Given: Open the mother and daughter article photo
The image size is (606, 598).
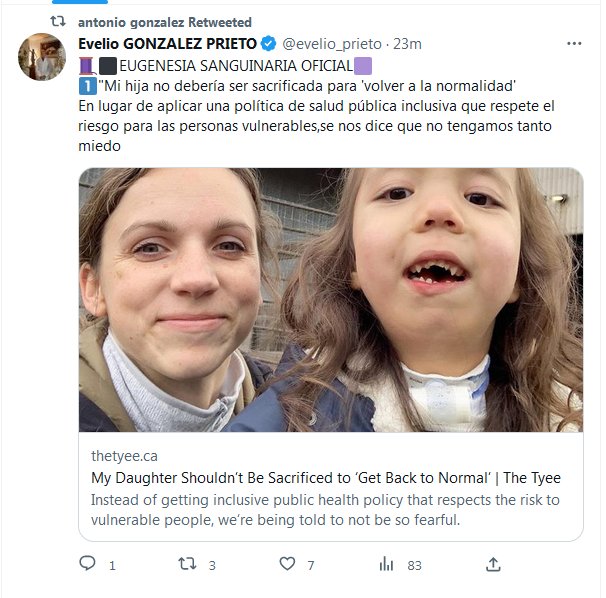Looking at the screenshot, I should pos(331,300).
